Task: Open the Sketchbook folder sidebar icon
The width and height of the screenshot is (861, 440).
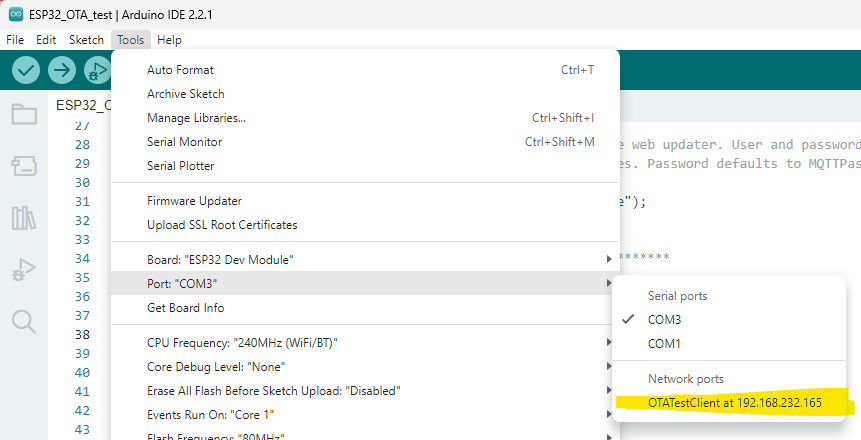Action: click(x=24, y=114)
